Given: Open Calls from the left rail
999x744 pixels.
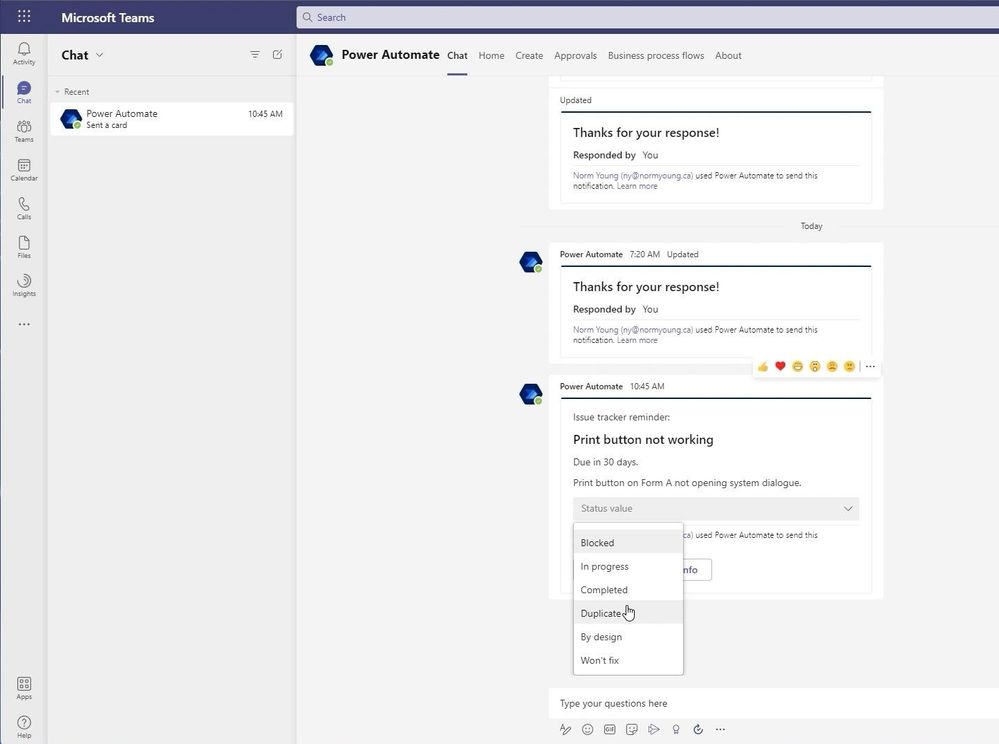Looking at the screenshot, I should [x=24, y=208].
